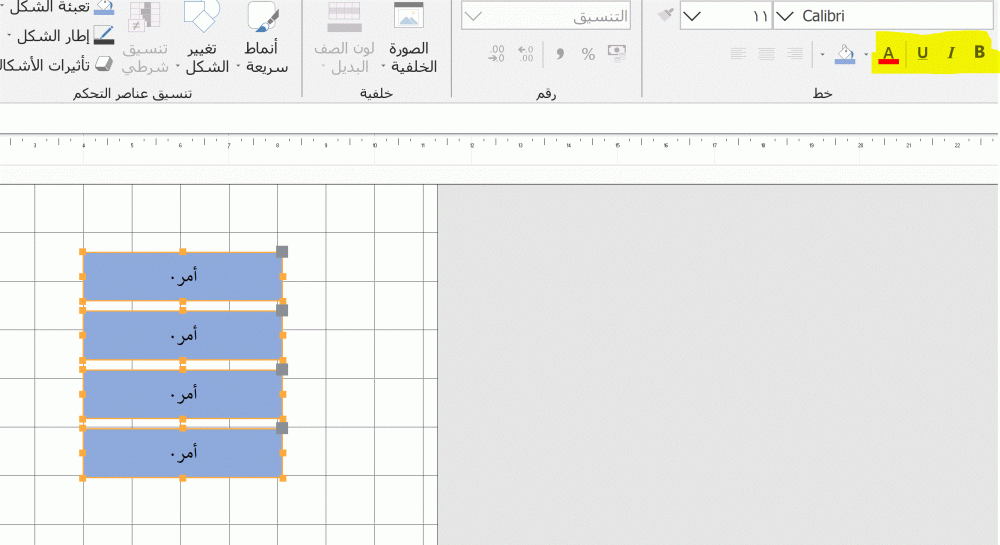The width and height of the screenshot is (1000, 545).
Task: Open the Calibri font name dropdown
Action: click(x=786, y=16)
